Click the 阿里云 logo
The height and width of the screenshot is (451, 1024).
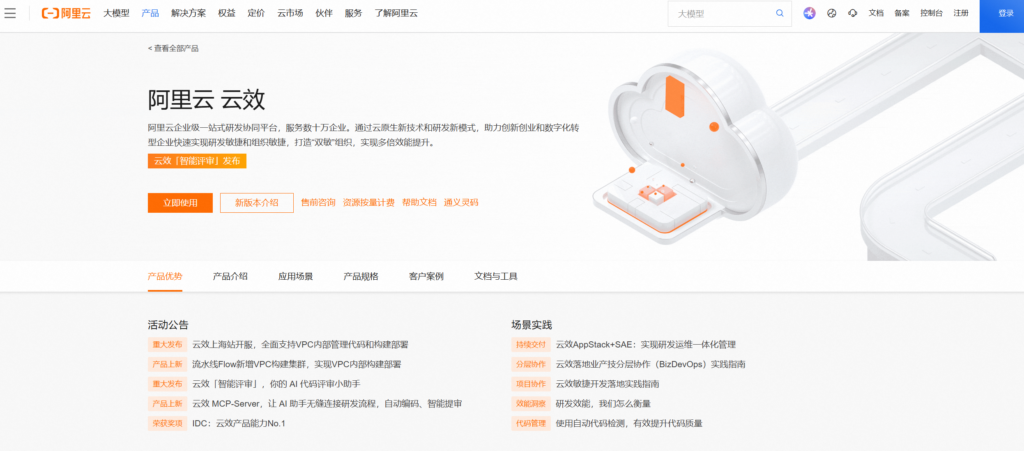(x=66, y=13)
